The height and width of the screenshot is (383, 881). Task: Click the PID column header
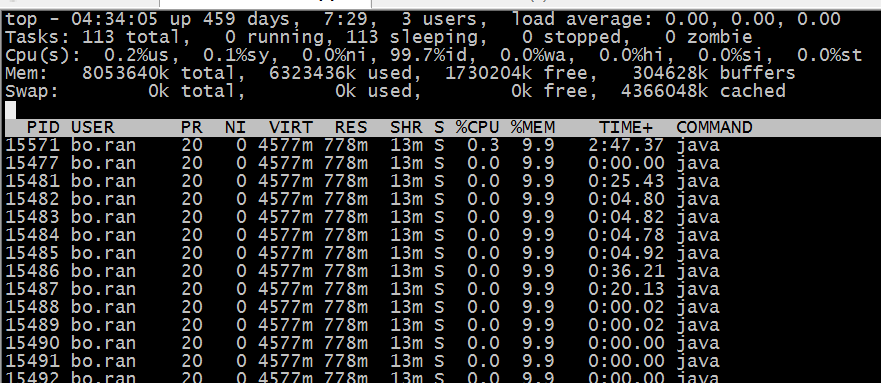coord(43,127)
